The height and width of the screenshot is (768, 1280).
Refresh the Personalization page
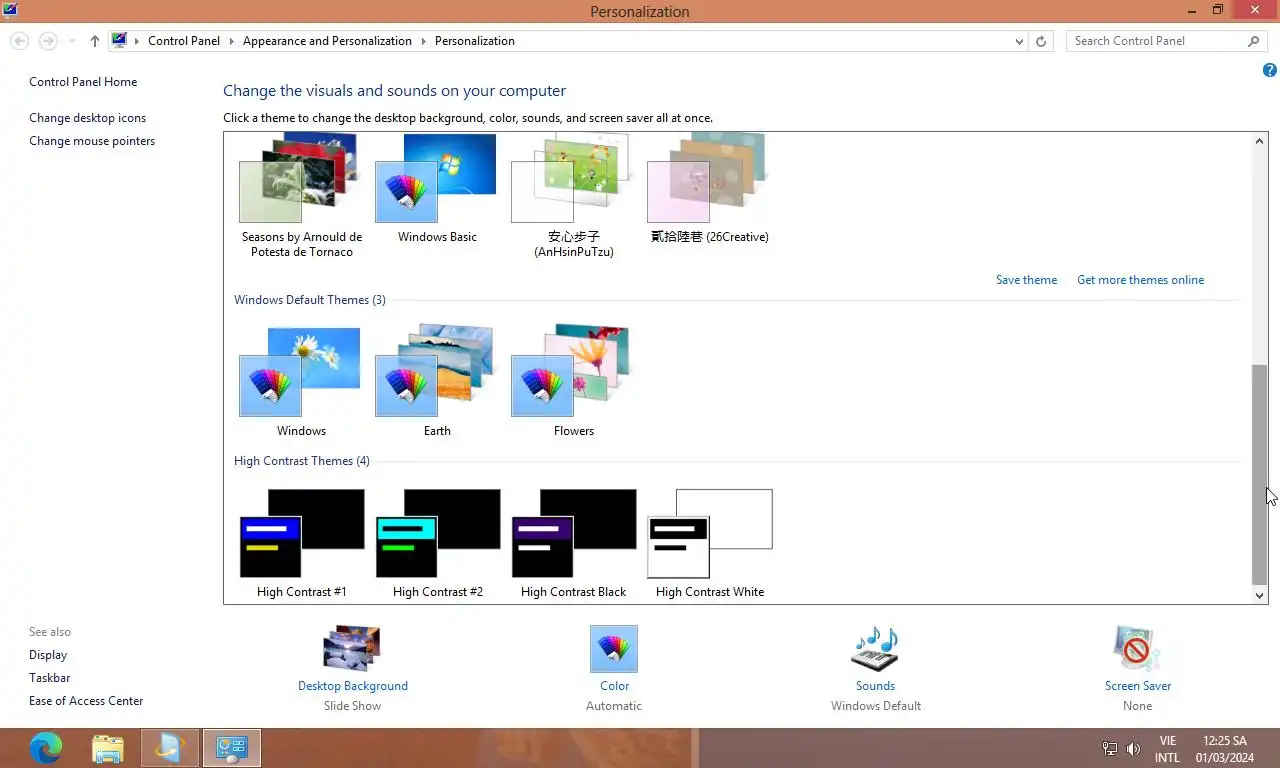(x=1041, y=41)
